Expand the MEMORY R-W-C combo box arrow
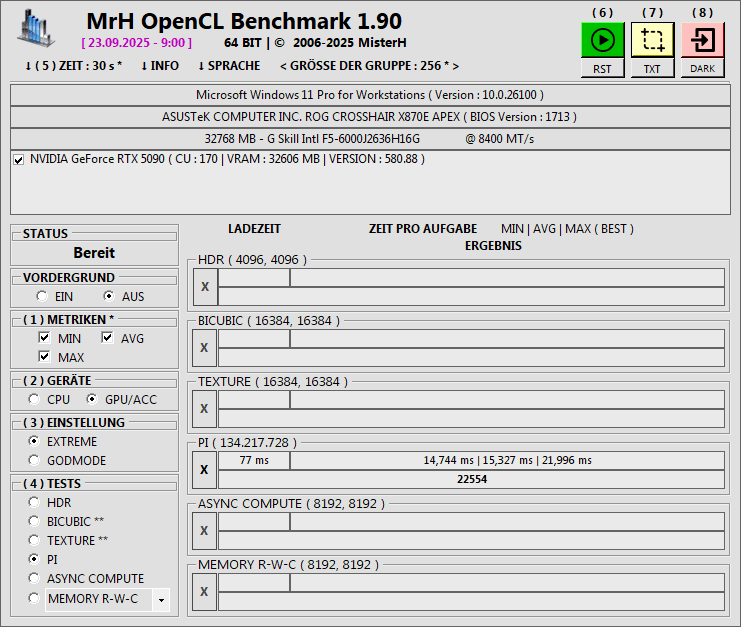The height and width of the screenshot is (627, 741). point(161,600)
